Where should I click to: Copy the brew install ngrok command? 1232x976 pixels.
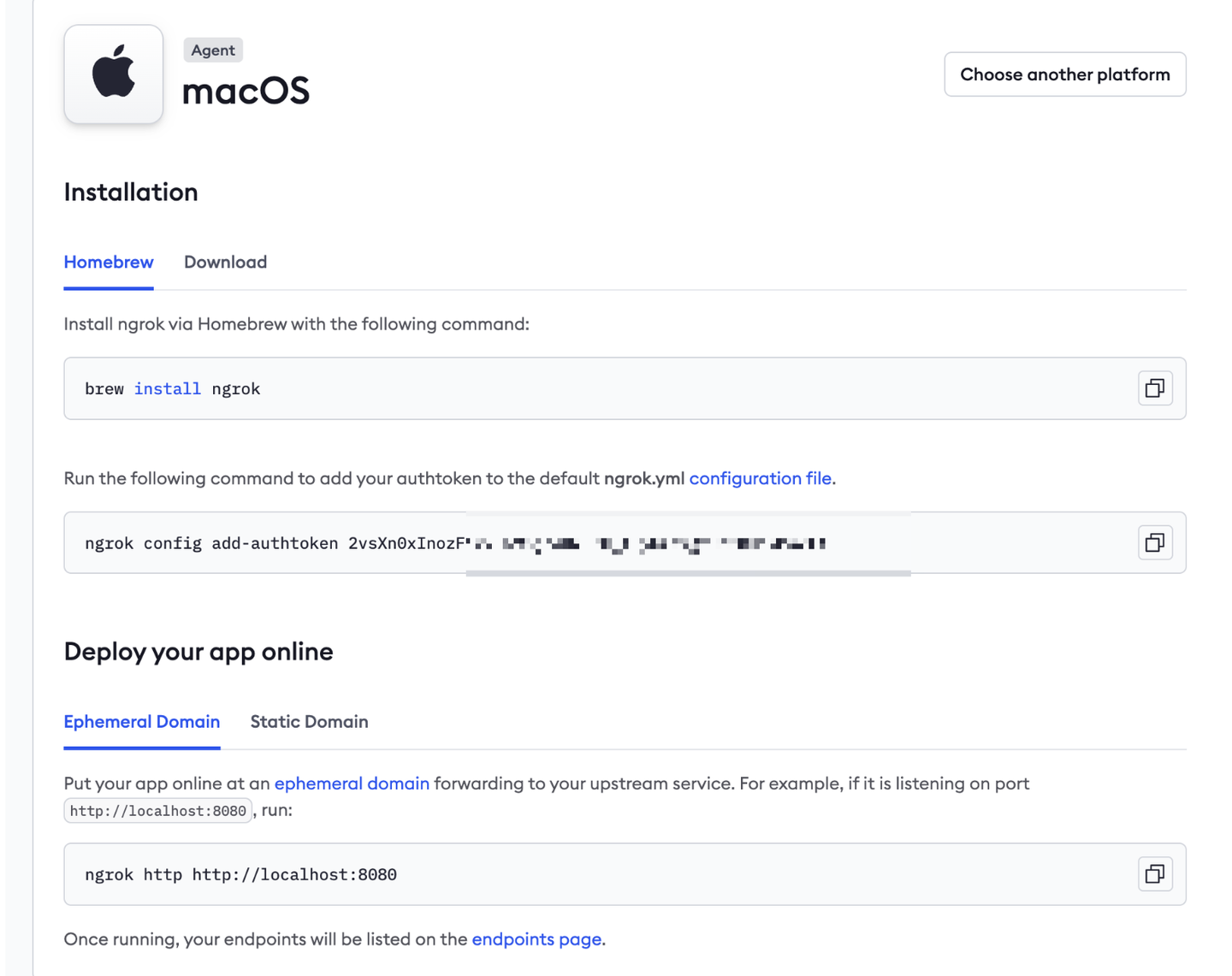1154,388
